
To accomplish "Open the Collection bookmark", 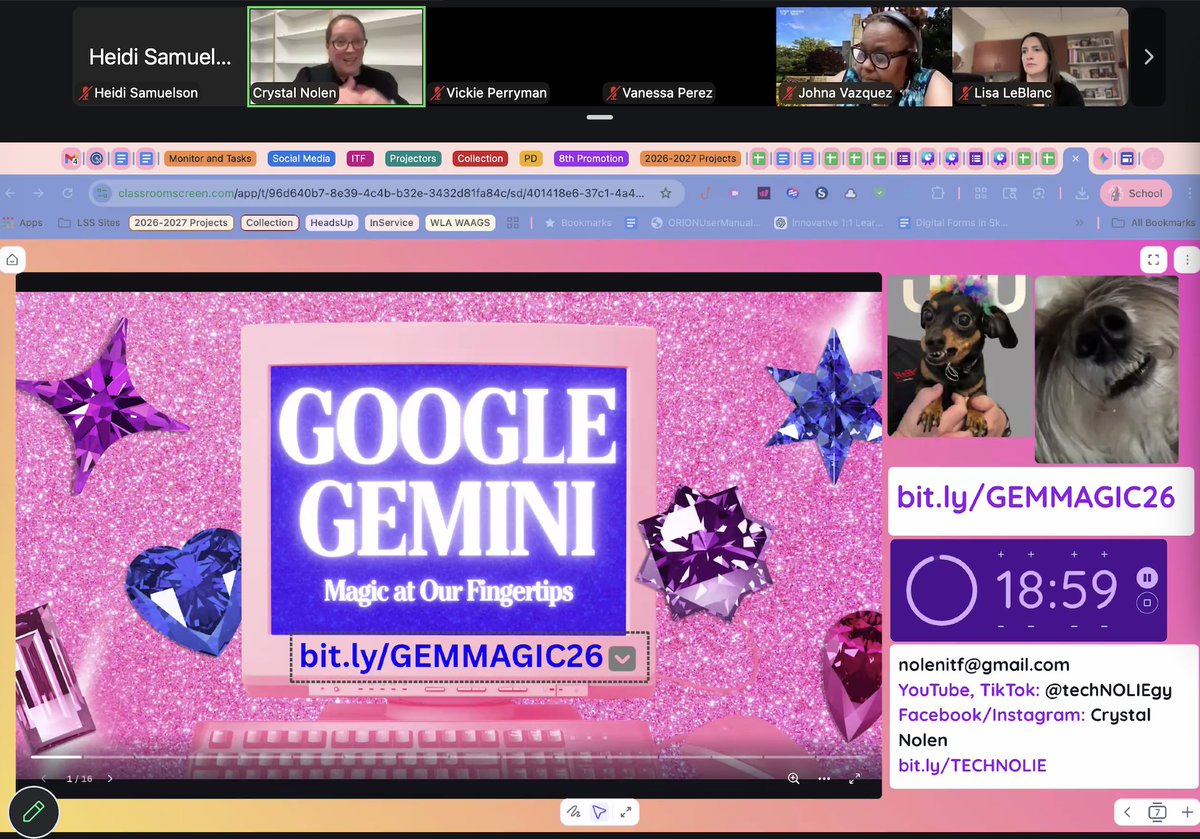I will coord(270,223).
